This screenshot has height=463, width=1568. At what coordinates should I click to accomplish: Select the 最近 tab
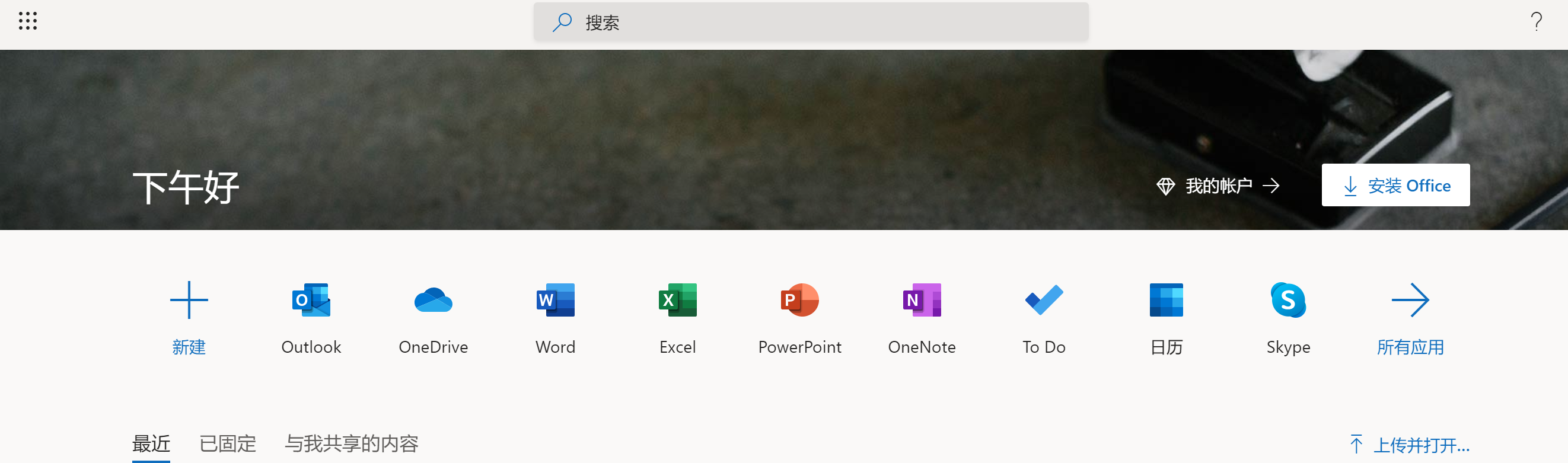(151, 443)
